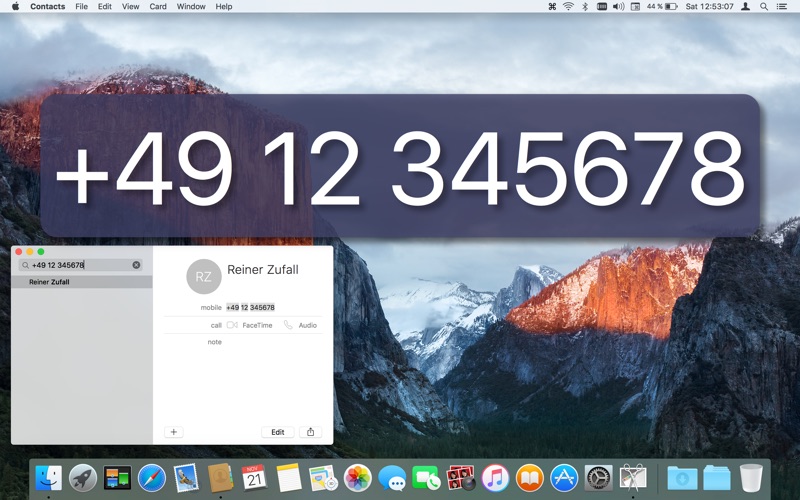This screenshot has width=800, height=500.
Task: Launch iTunes from the Dock
Action: coord(495,478)
